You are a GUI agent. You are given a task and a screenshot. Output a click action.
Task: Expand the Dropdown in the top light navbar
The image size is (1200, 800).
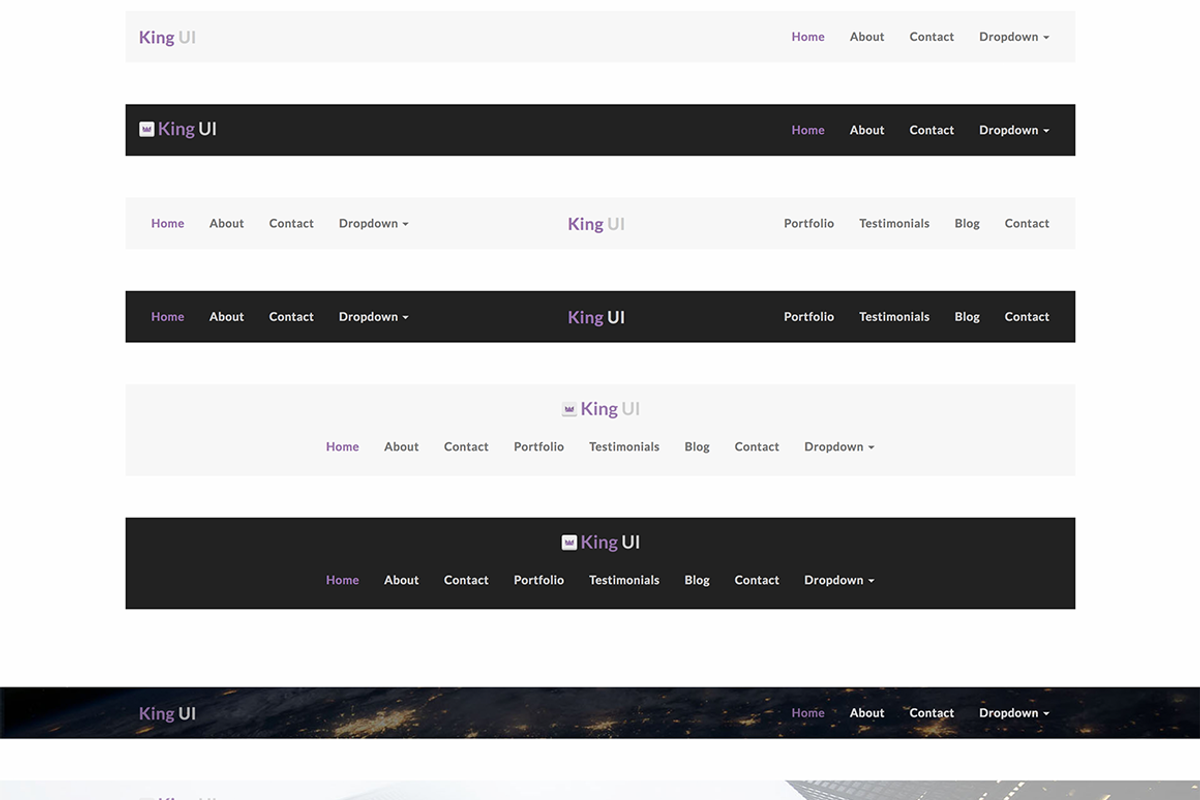(x=1013, y=36)
